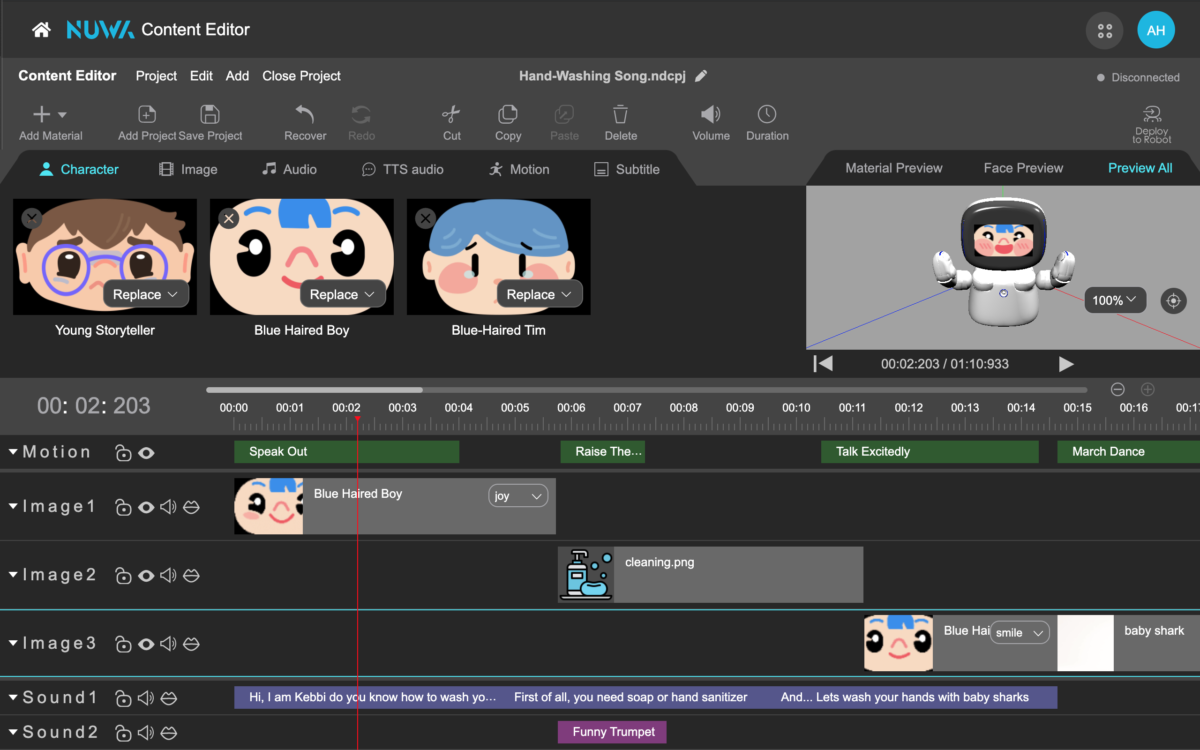This screenshot has height=750, width=1200.
Task: Open the joy expression dropdown
Action: tap(518, 496)
